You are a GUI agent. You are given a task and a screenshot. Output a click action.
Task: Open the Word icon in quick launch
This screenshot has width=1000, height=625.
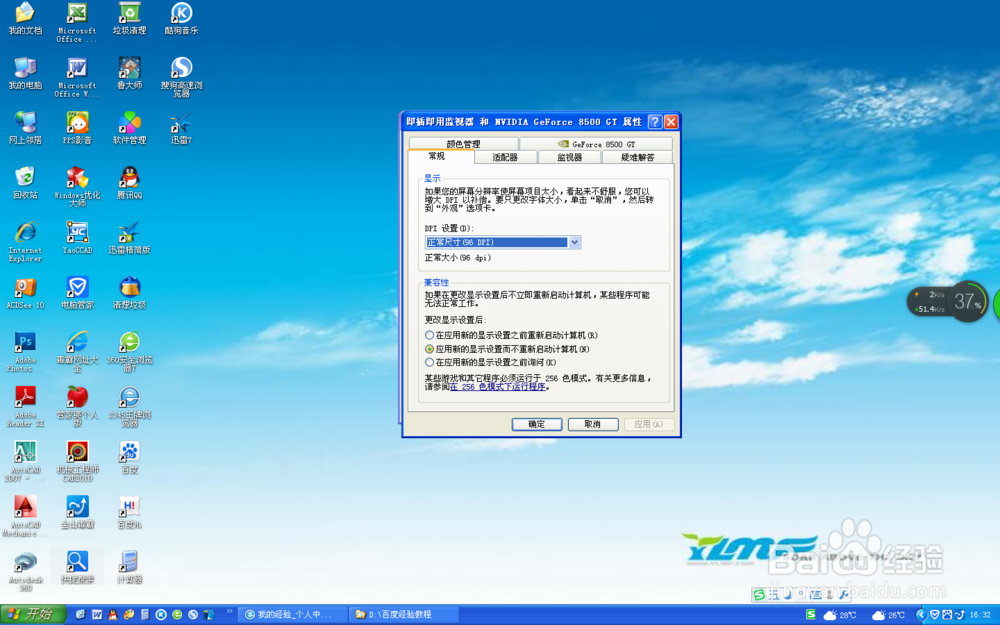[x=97, y=615]
